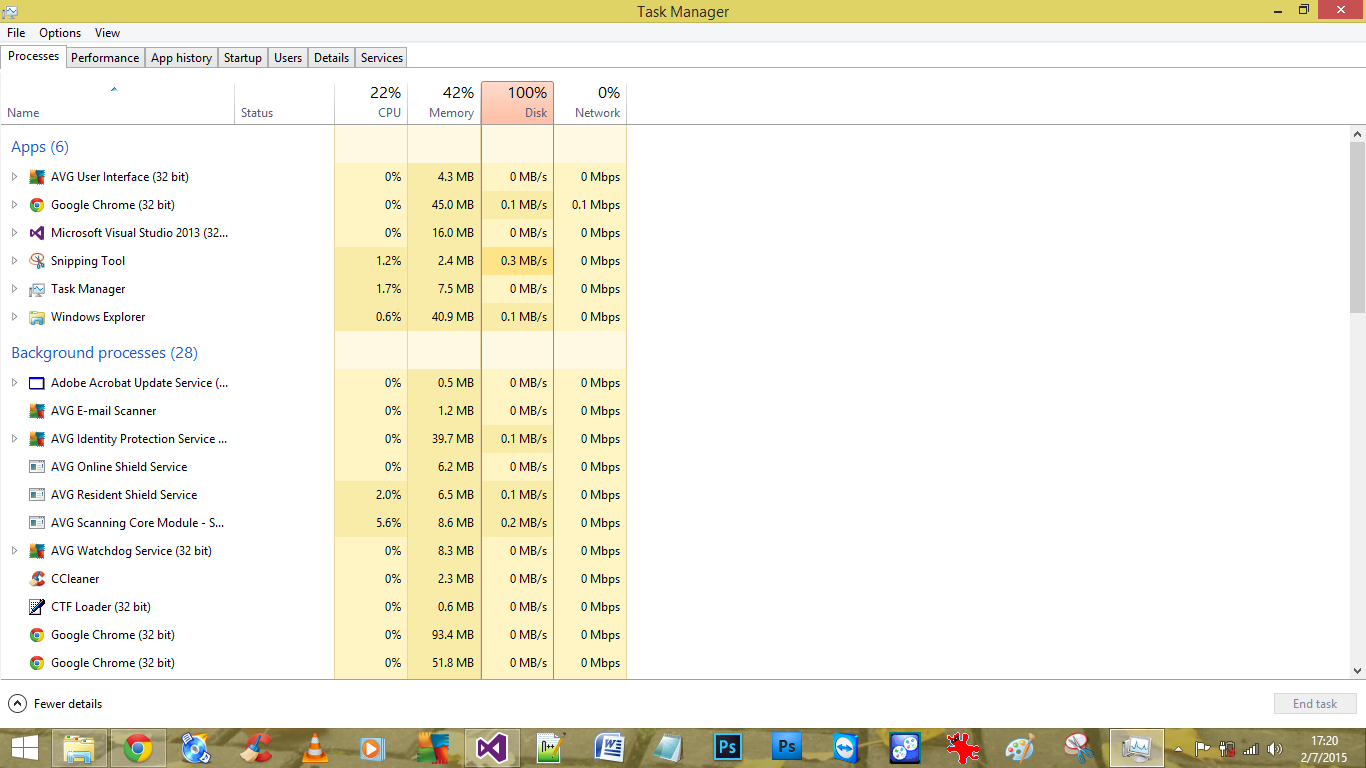Click the End task button

[x=1315, y=704]
